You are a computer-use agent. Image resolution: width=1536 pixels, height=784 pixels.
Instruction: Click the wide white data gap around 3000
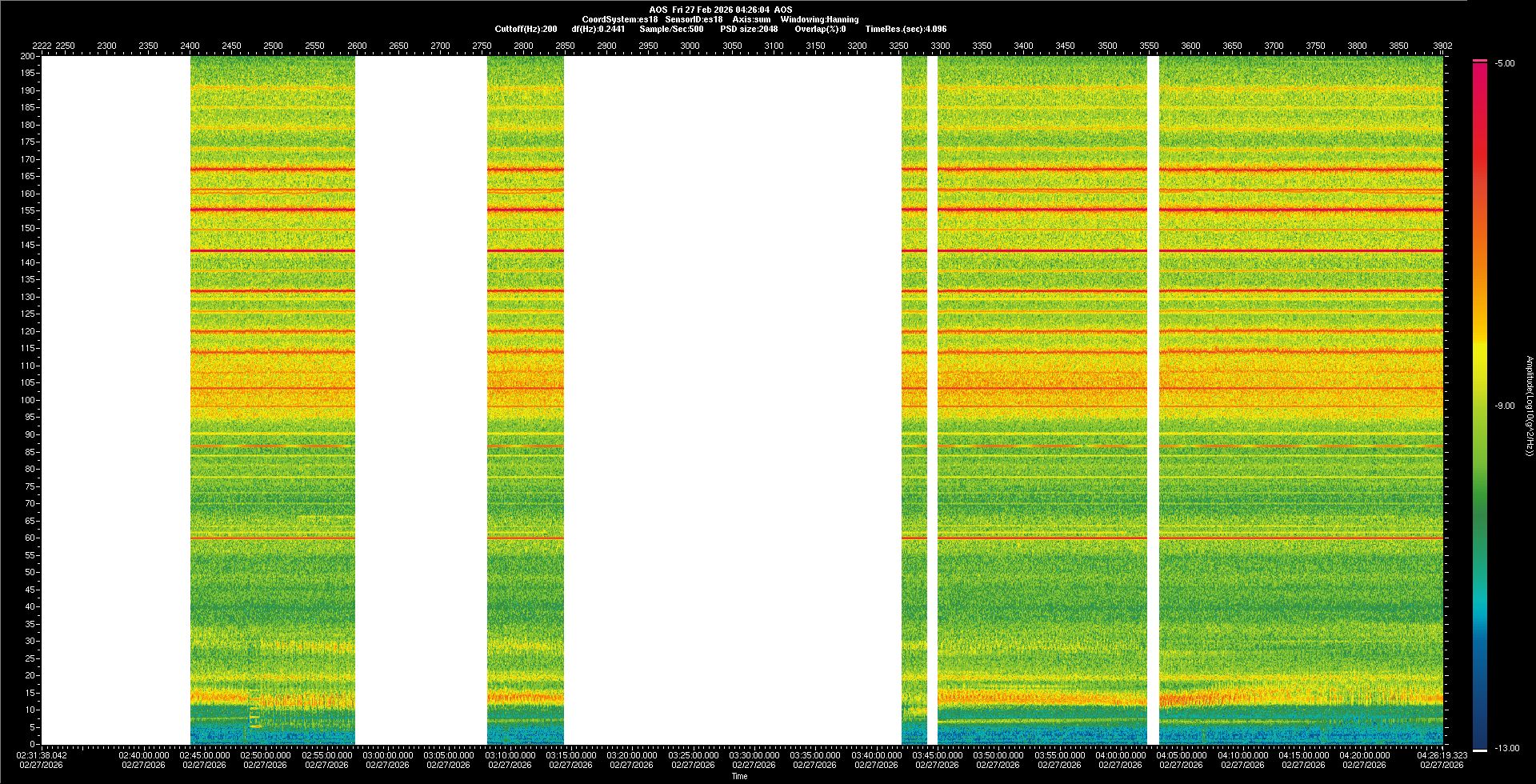pos(732,400)
